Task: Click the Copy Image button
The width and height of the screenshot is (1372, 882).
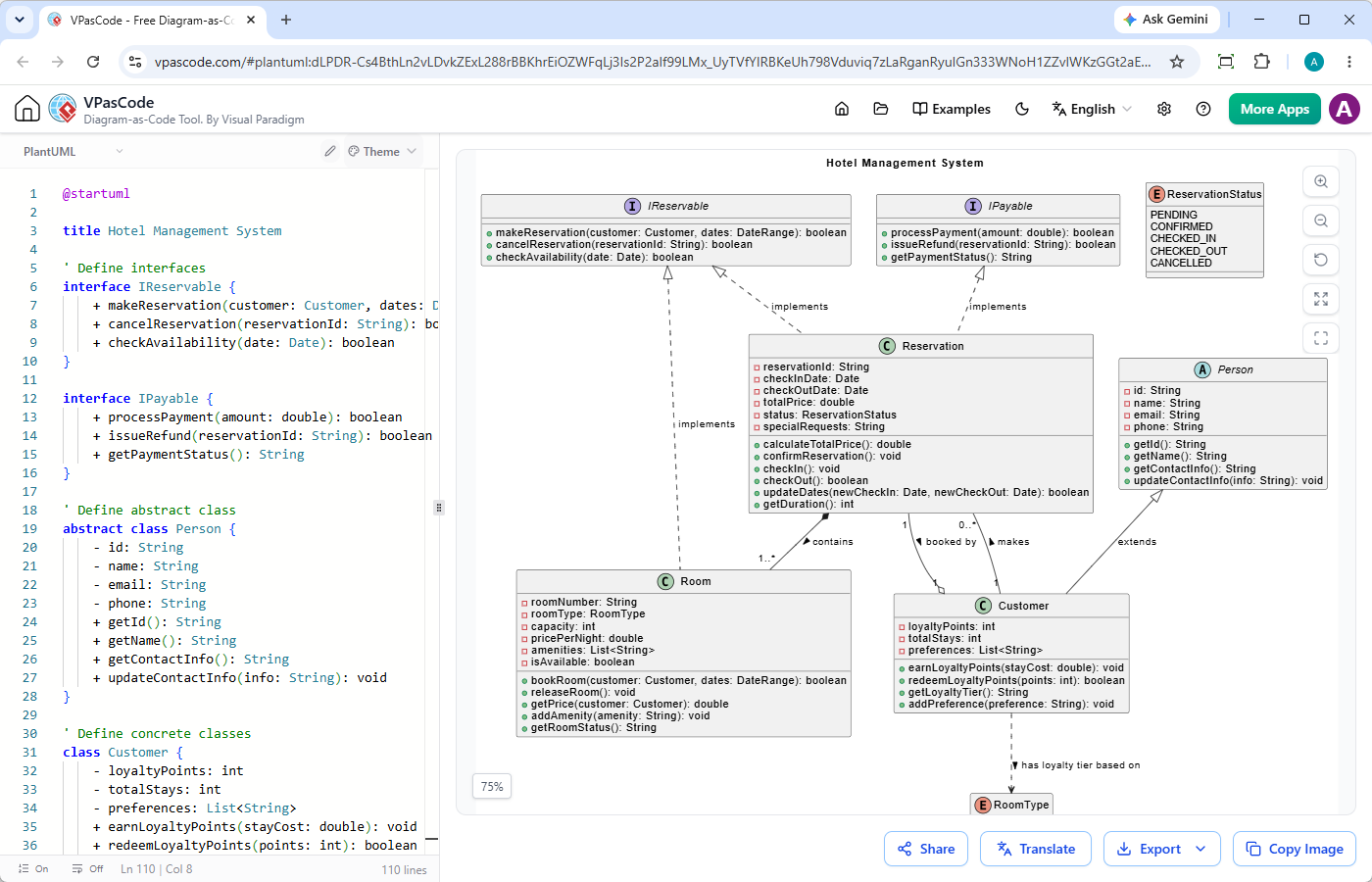Action: point(1295,849)
